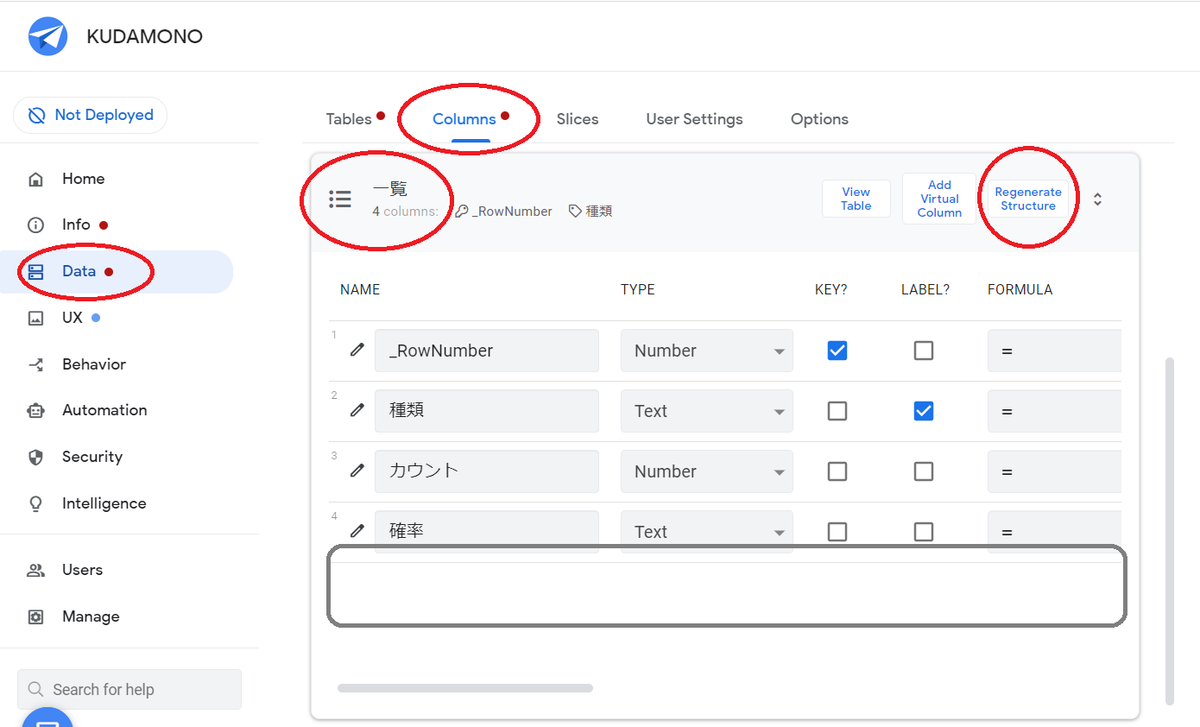Click the formula field for _RowNumber
The image size is (1200, 727).
1054,350
